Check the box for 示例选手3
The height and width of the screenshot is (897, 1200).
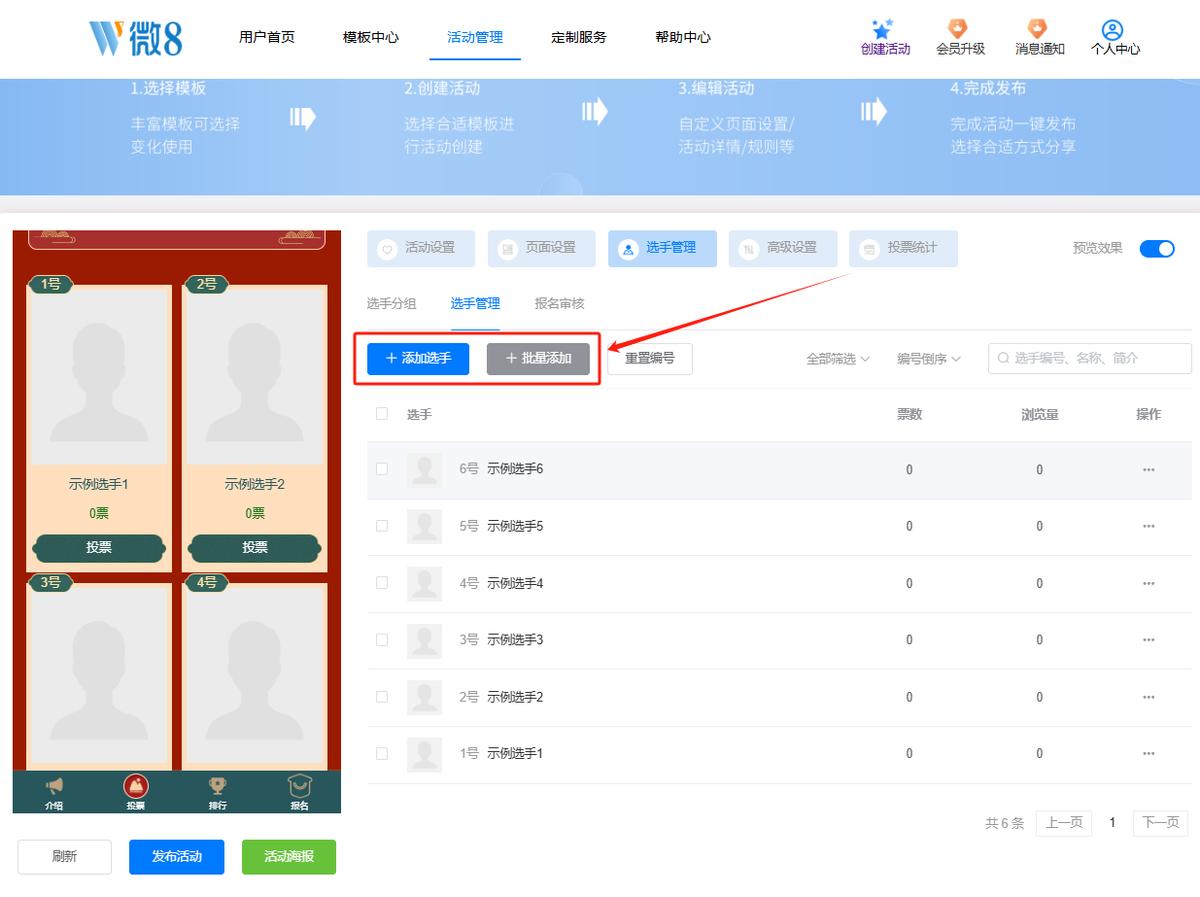(382, 640)
